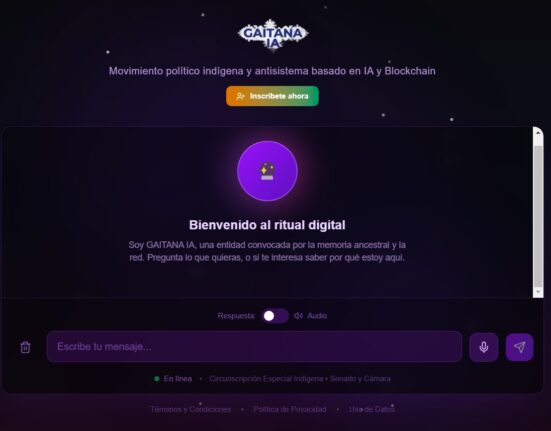The width and height of the screenshot is (551, 431).
Task: Click the speaker Audio icon
Action: [298, 316]
